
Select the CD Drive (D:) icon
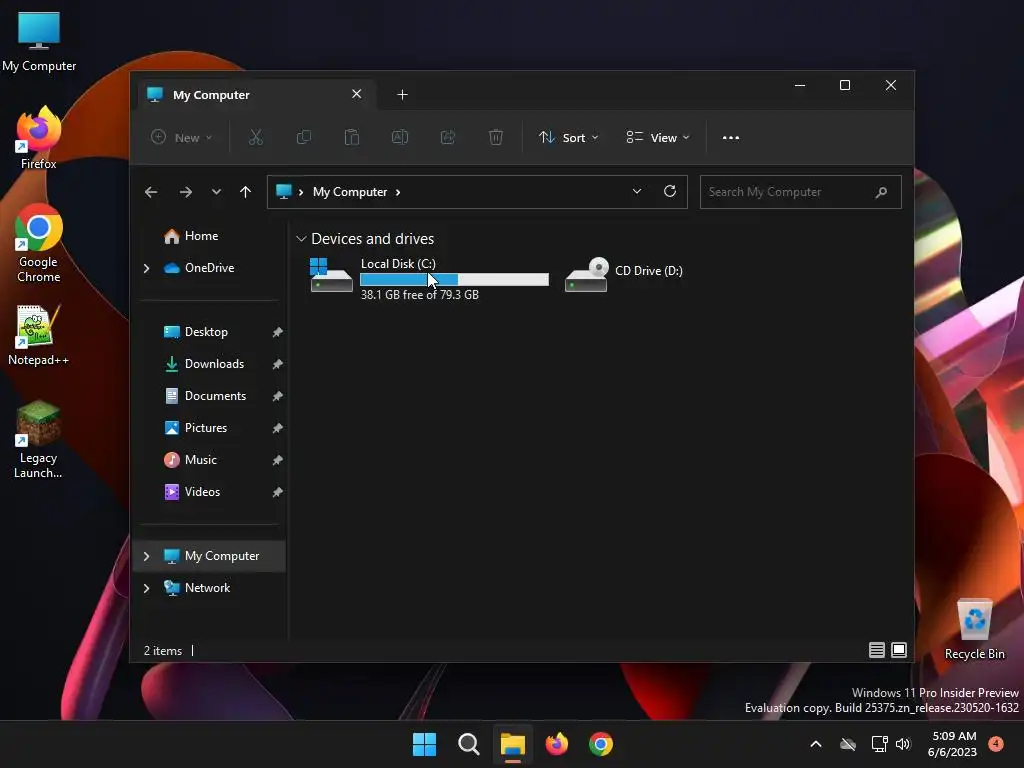pyautogui.click(x=586, y=275)
